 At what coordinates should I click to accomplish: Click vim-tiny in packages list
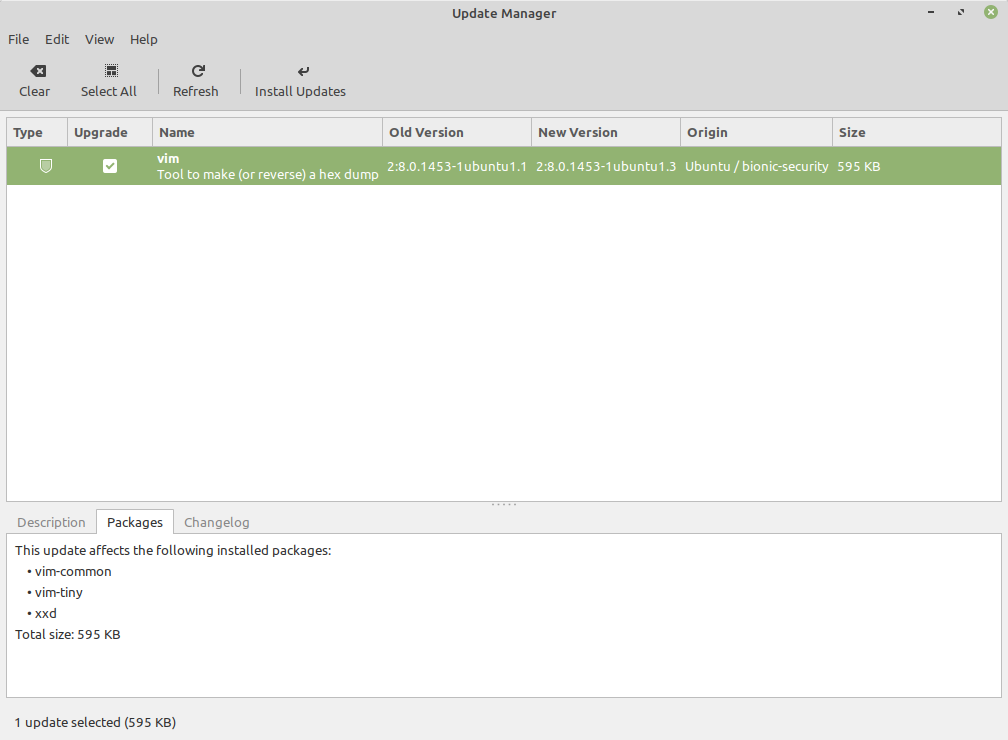[58, 592]
